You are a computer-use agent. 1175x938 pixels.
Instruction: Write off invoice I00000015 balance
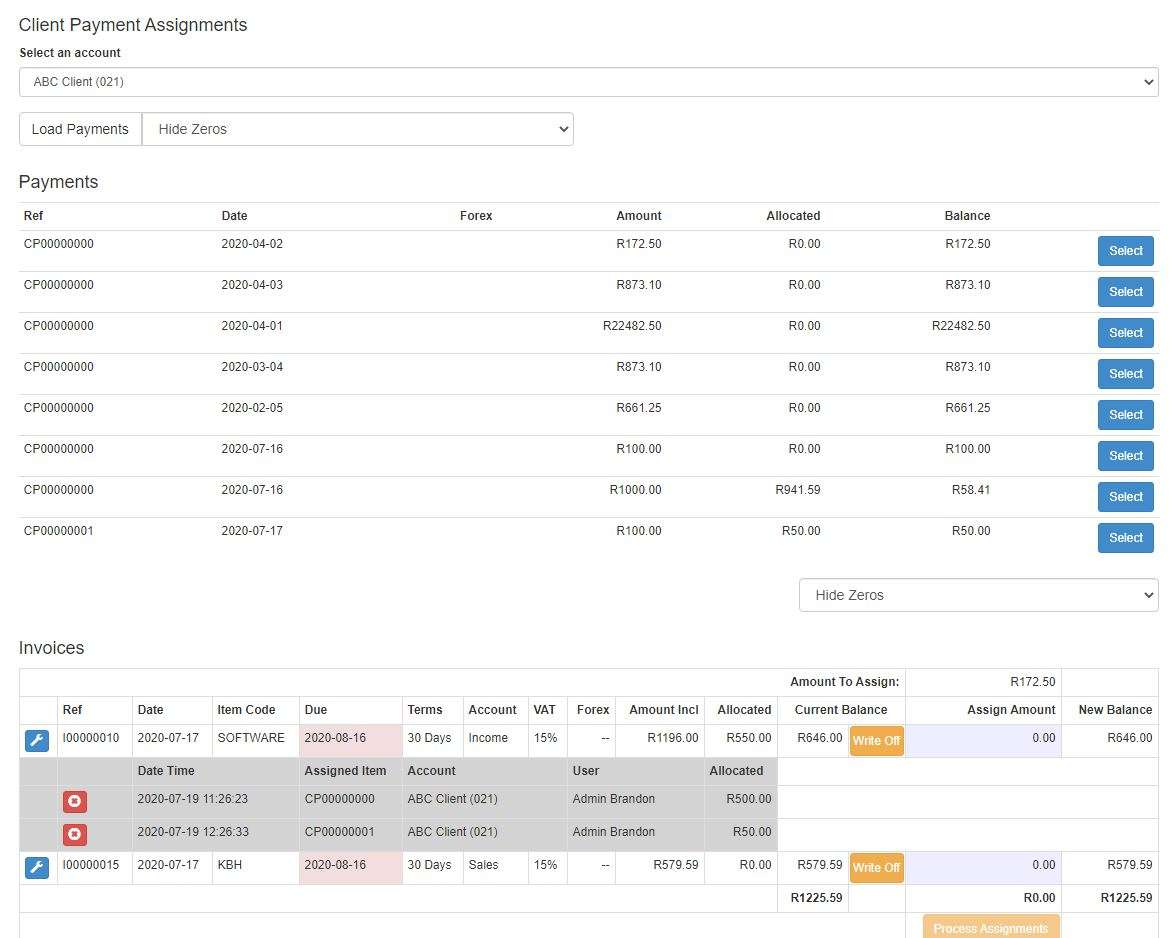coord(876,868)
